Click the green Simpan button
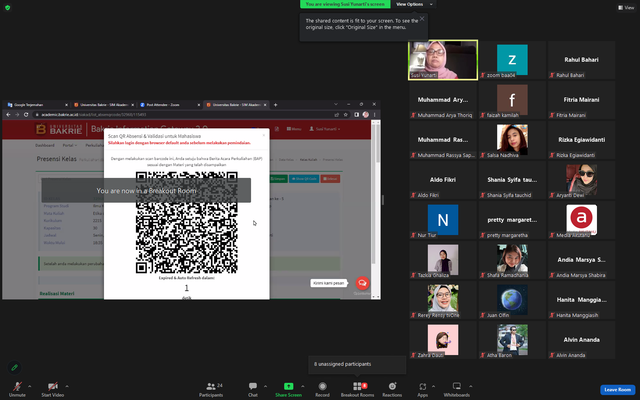This screenshot has height=400, width=640. 278,179
